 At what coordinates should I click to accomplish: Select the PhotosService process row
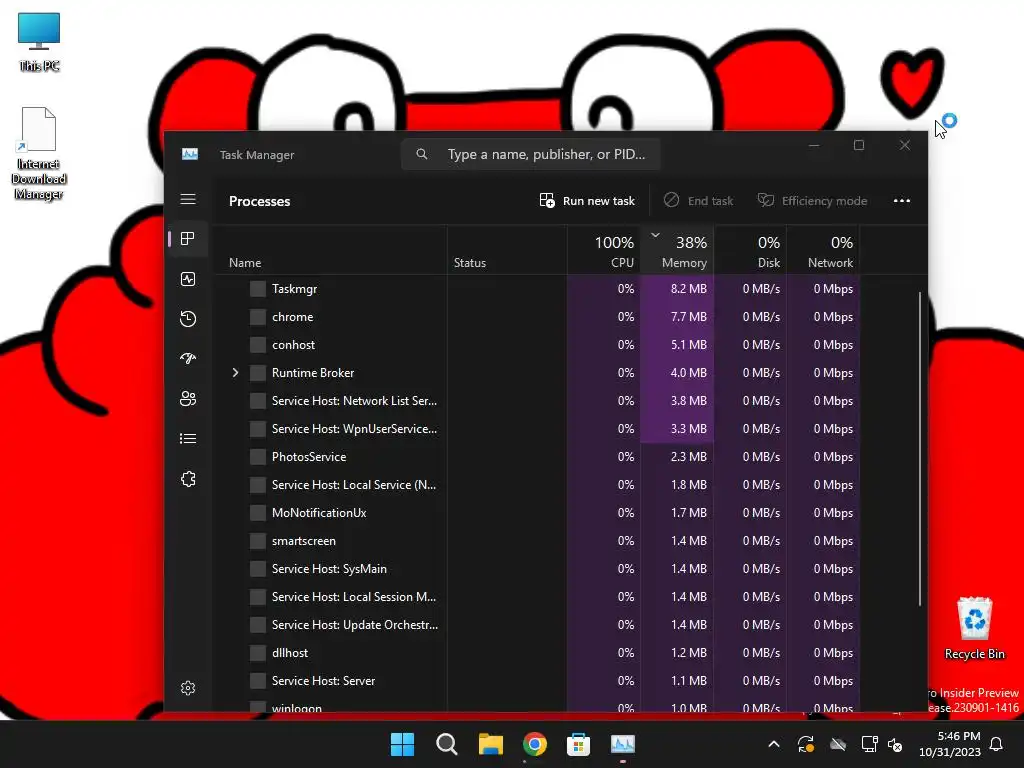point(537,457)
